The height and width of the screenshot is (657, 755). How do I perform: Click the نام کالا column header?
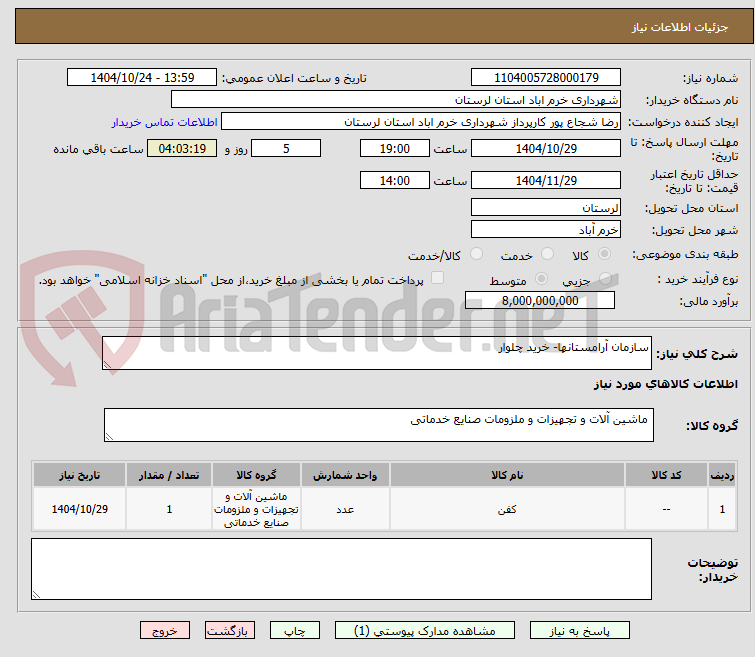point(508,475)
